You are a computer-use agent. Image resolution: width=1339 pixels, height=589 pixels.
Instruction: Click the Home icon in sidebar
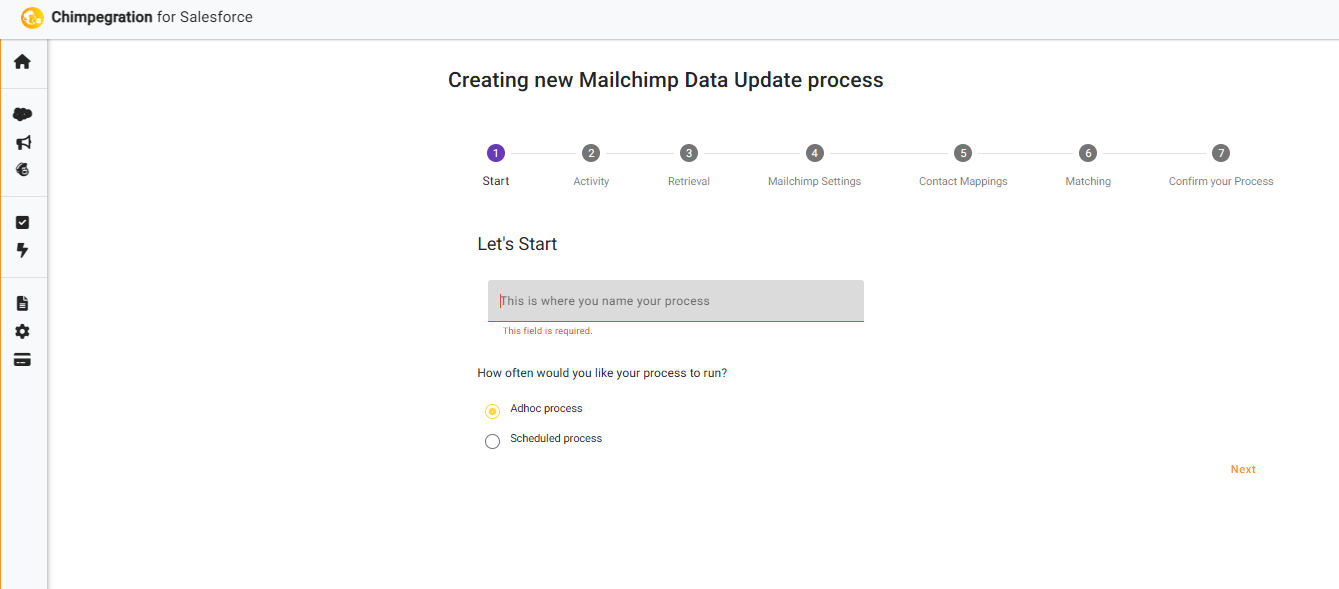[x=22, y=62]
